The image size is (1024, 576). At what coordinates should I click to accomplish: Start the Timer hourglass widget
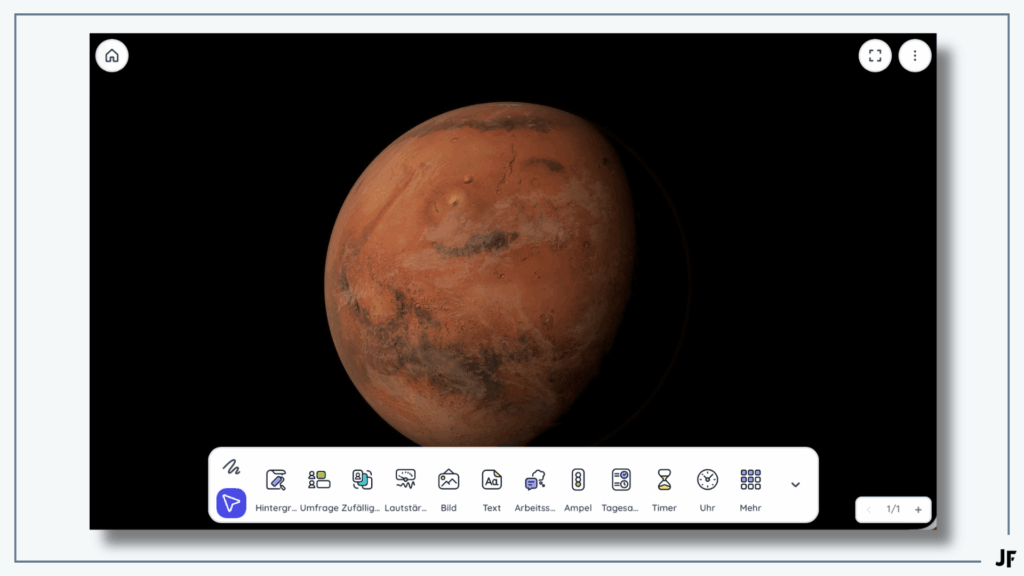(664, 486)
